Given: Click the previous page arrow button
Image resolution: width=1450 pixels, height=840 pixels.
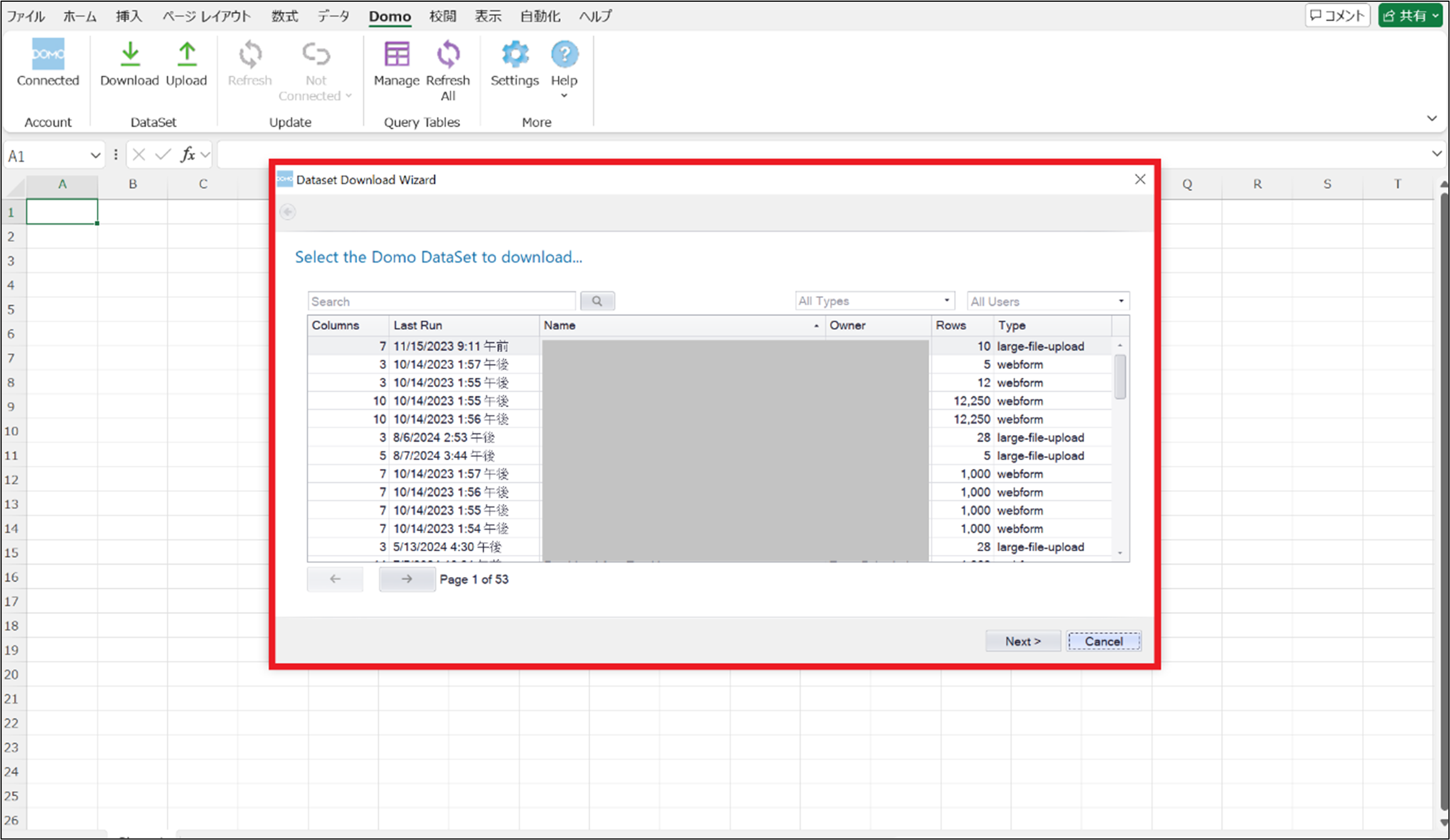Looking at the screenshot, I should (x=335, y=579).
